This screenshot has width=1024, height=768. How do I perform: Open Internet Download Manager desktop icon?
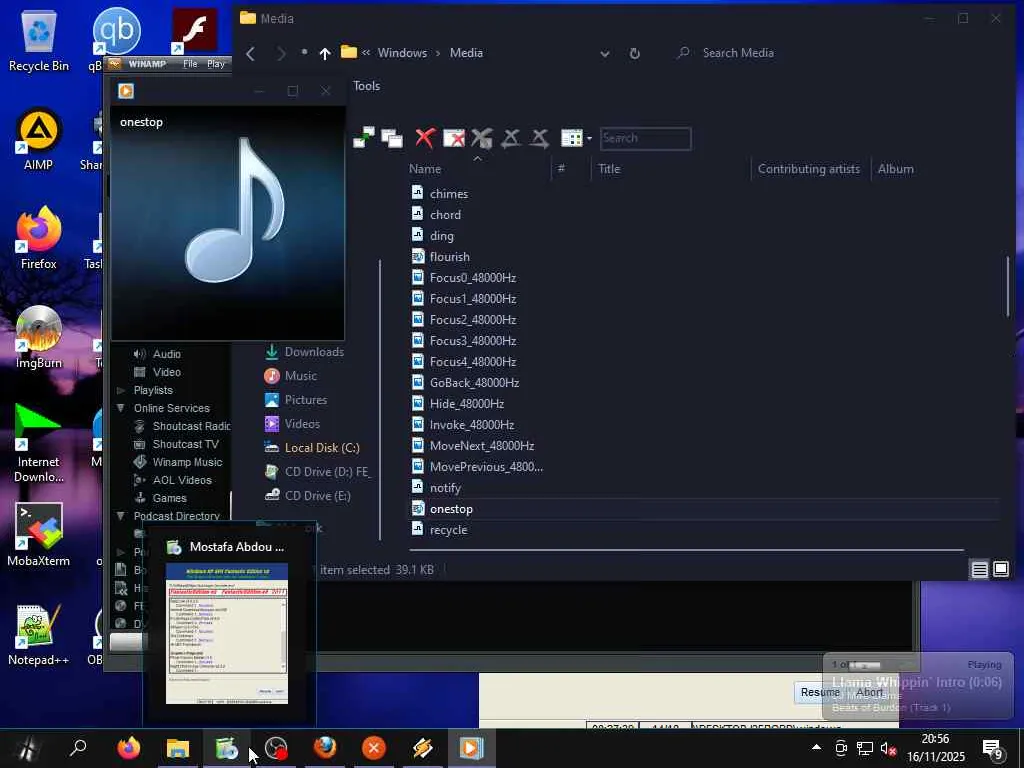pos(39,444)
